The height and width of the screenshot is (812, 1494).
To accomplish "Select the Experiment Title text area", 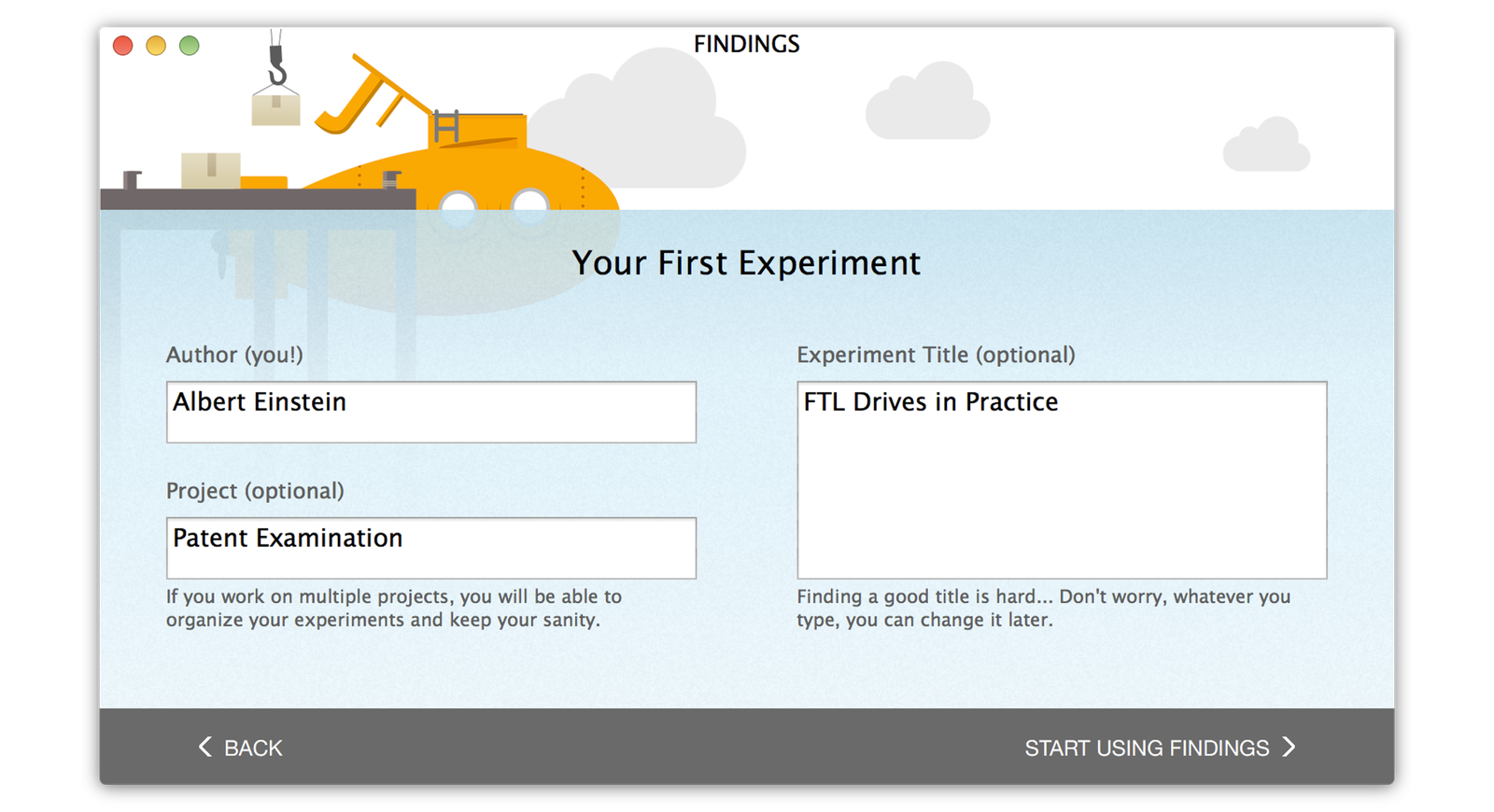I will coord(1062,480).
